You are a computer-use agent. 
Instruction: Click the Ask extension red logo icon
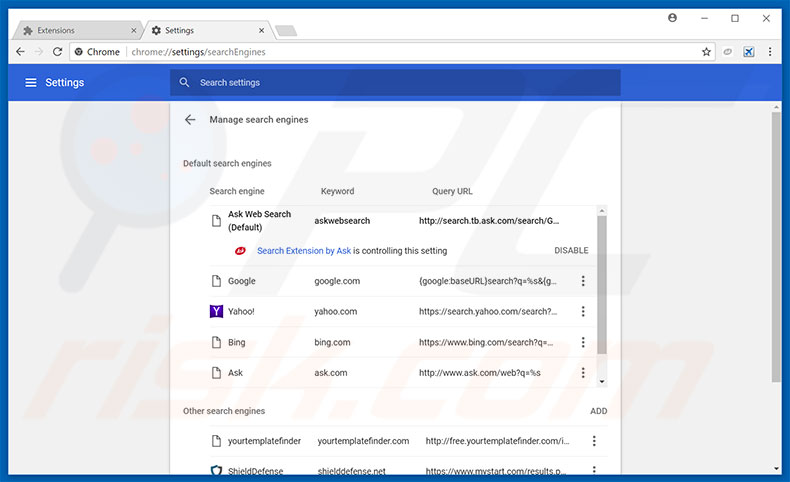[240, 250]
